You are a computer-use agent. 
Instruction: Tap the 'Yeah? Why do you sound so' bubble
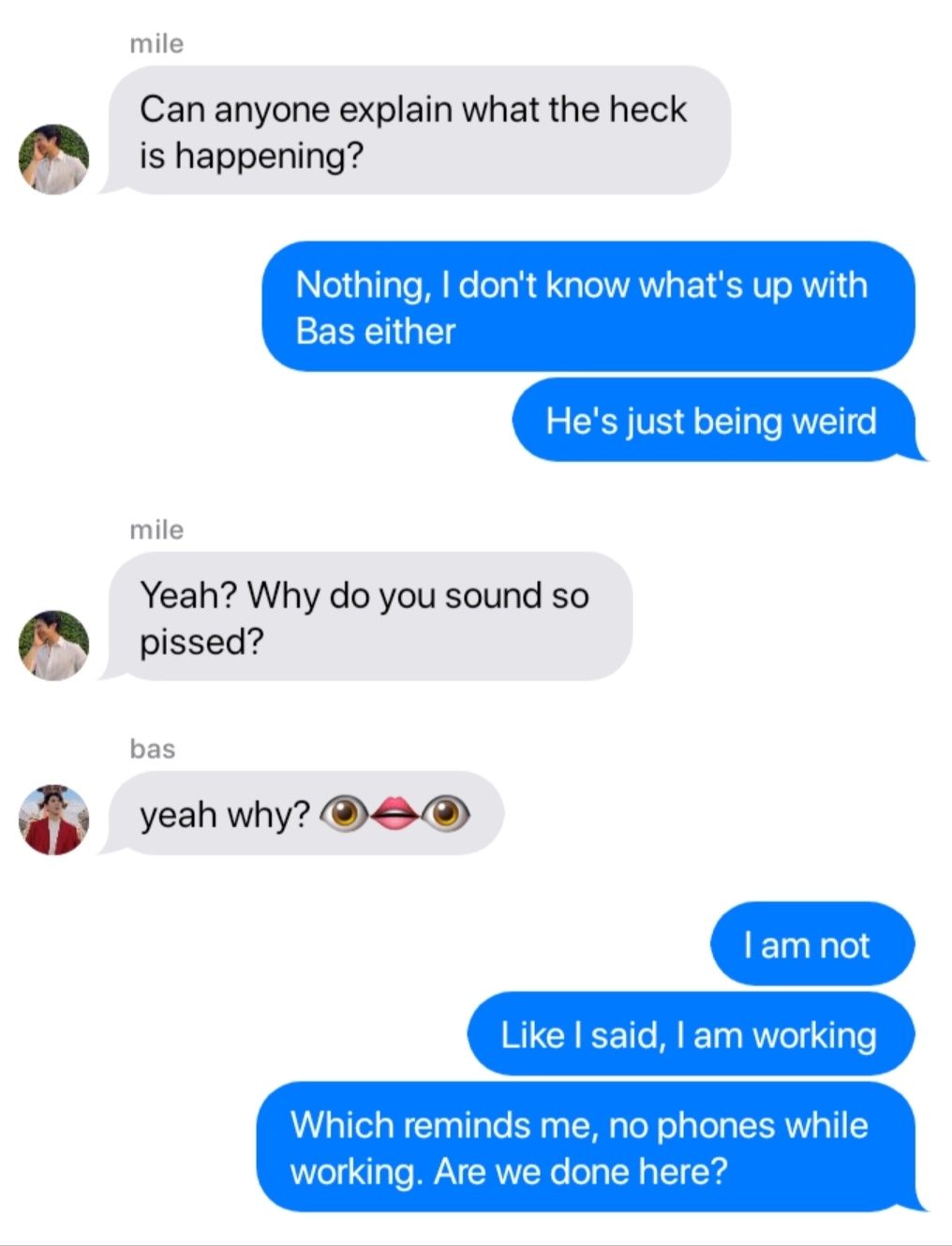(368, 616)
